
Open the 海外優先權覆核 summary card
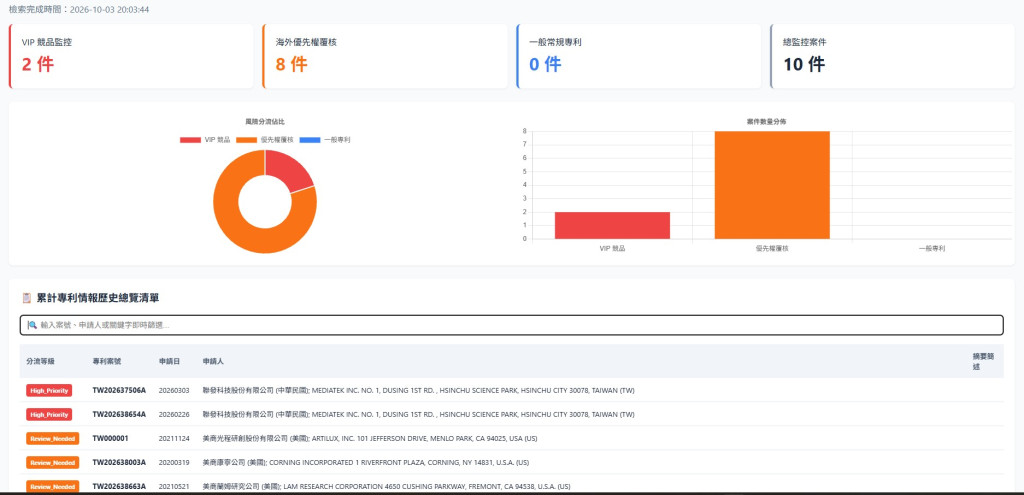385,56
